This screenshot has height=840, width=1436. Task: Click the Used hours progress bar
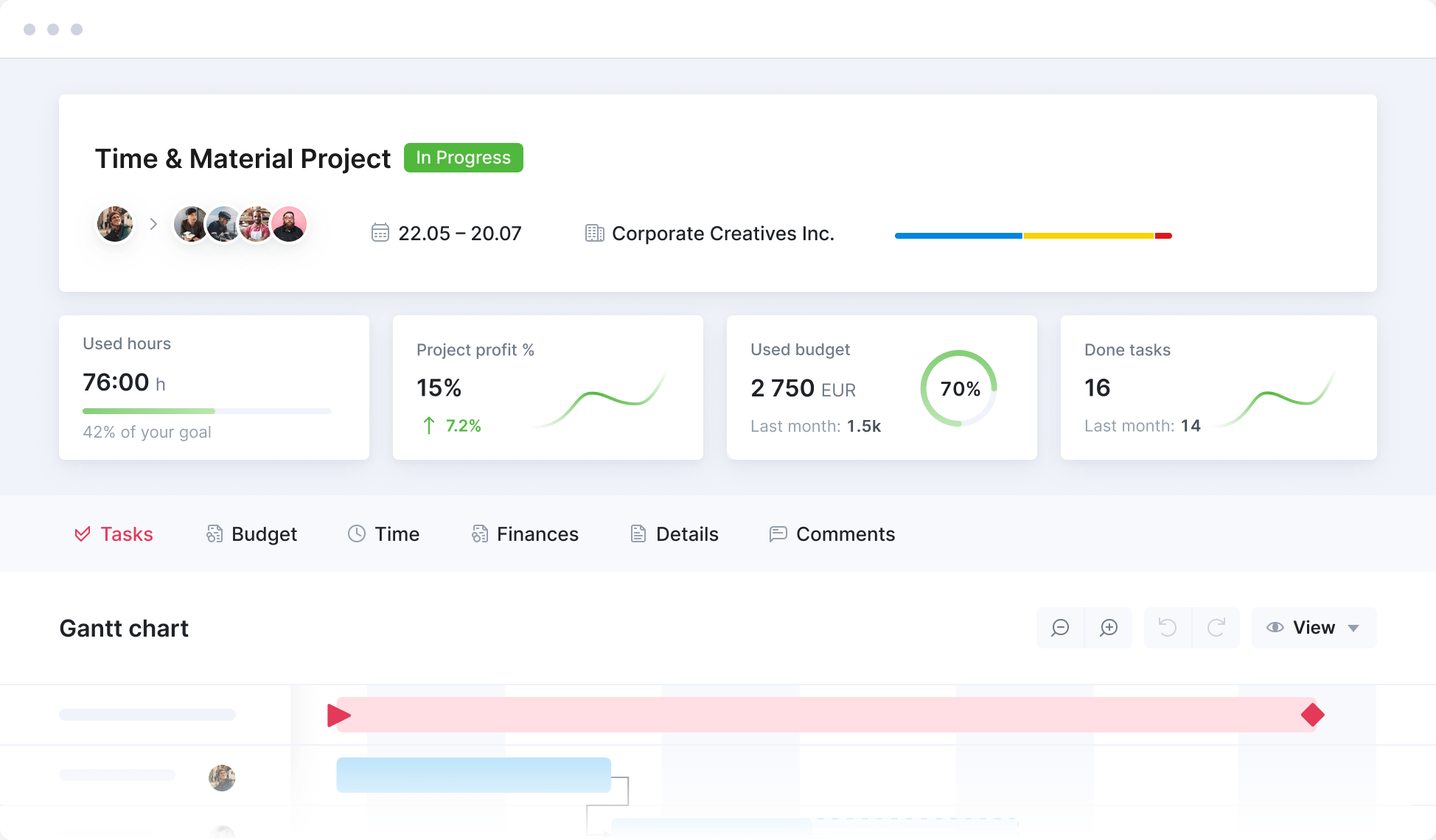206,411
